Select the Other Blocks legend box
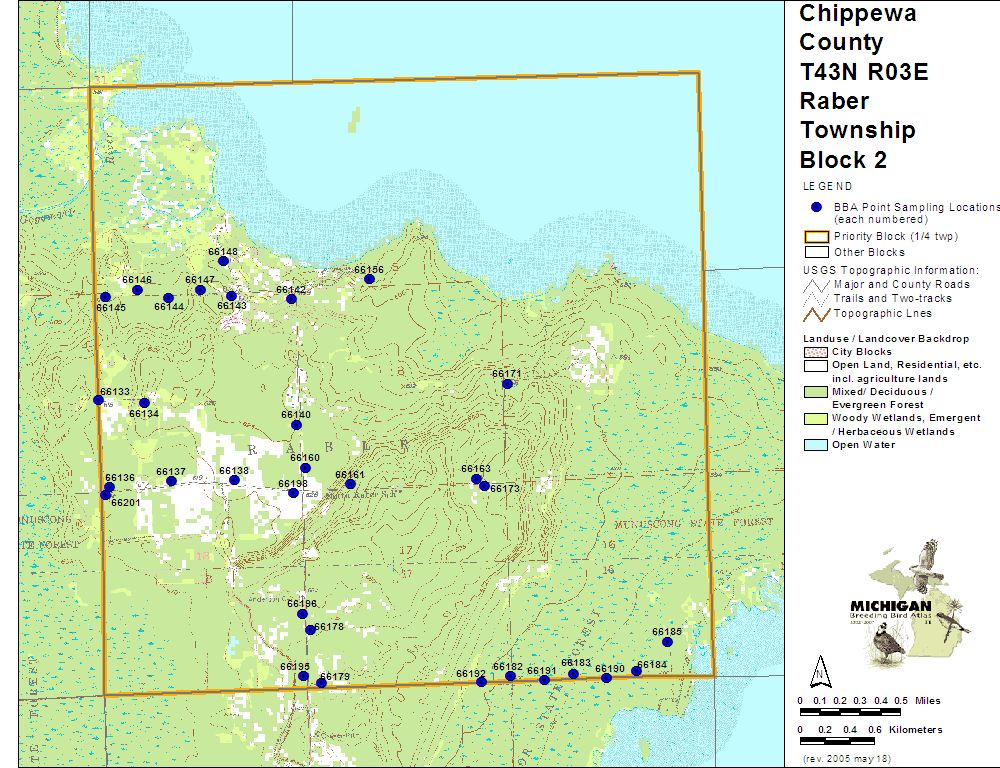This screenshot has height=768, width=1000. 816,252
